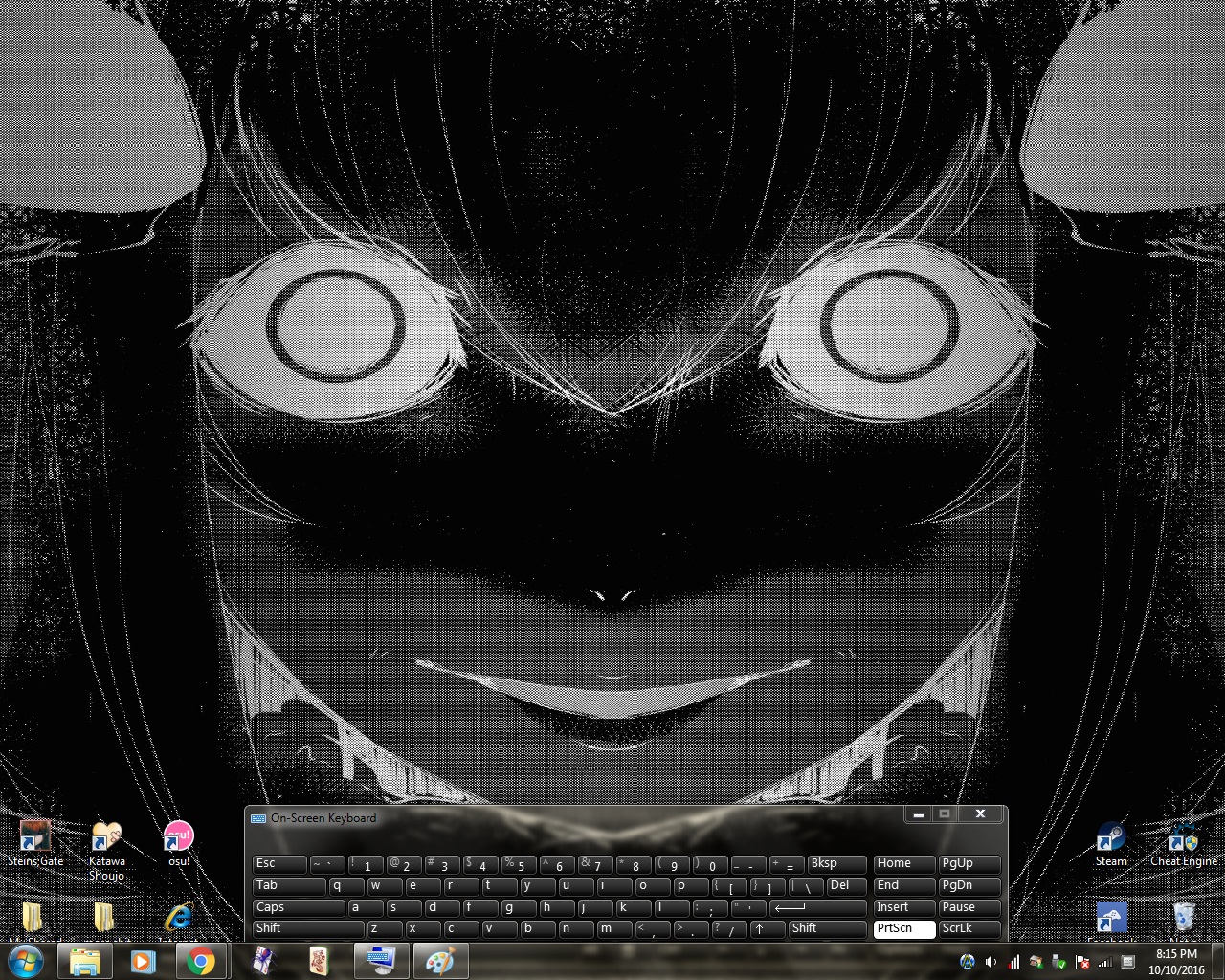Click the PgUp key
Image resolution: width=1225 pixels, height=980 pixels.
[x=970, y=864]
